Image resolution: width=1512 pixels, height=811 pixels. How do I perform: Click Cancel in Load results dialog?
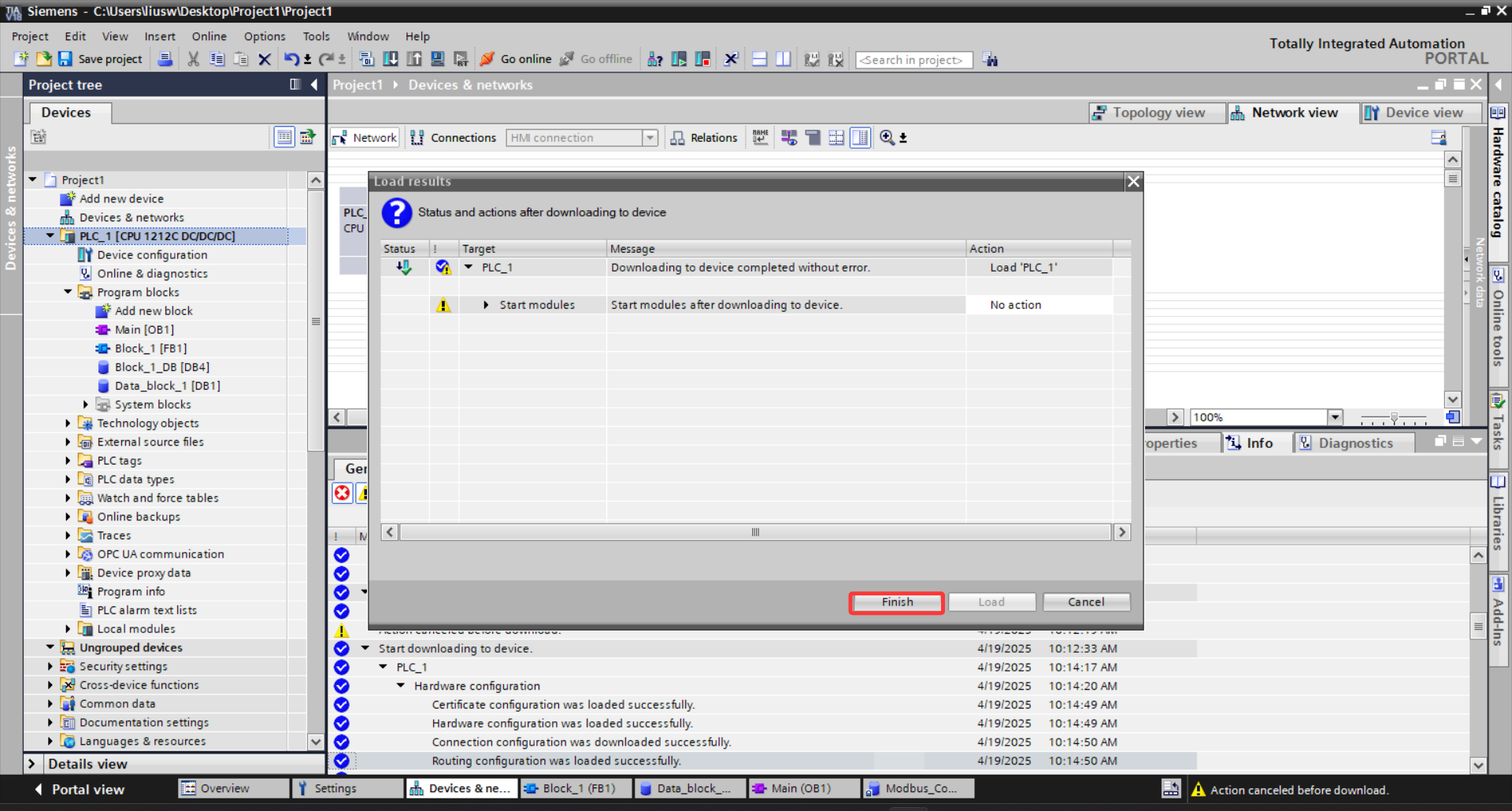pyautogui.click(x=1086, y=602)
